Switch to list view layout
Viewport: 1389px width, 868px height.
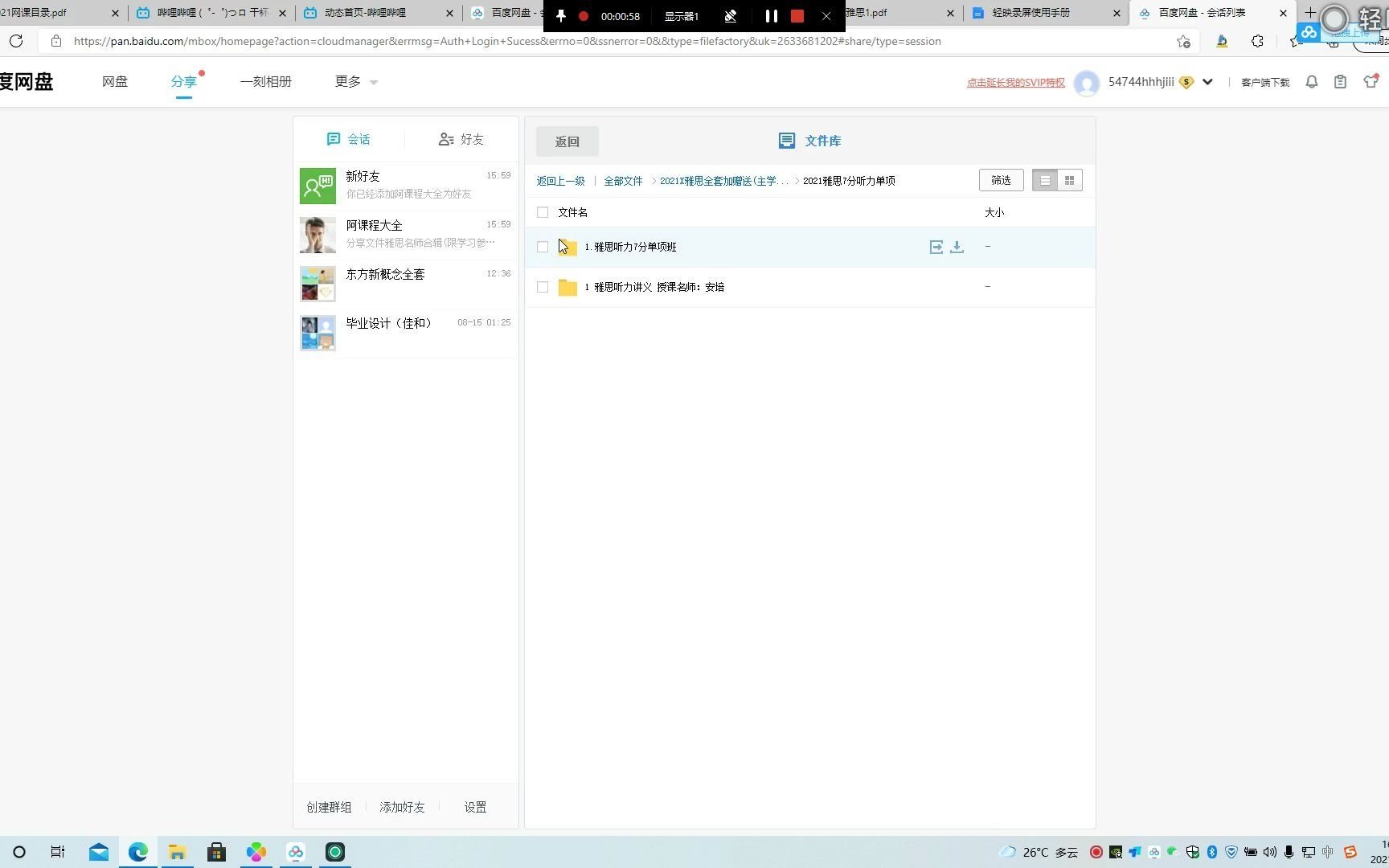click(1045, 180)
